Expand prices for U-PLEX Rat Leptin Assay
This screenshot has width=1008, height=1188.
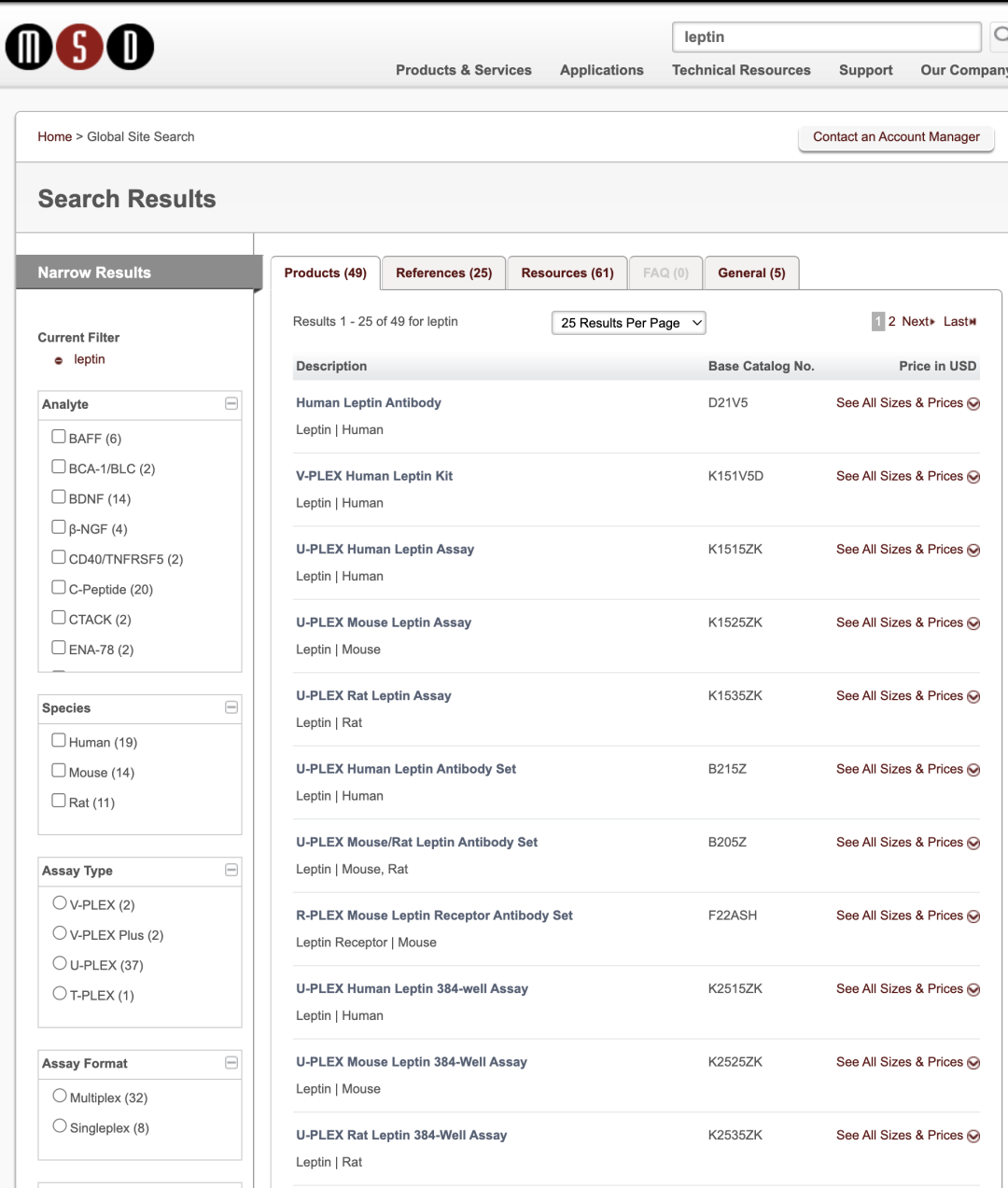pyautogui.click(x=908, y=696)
